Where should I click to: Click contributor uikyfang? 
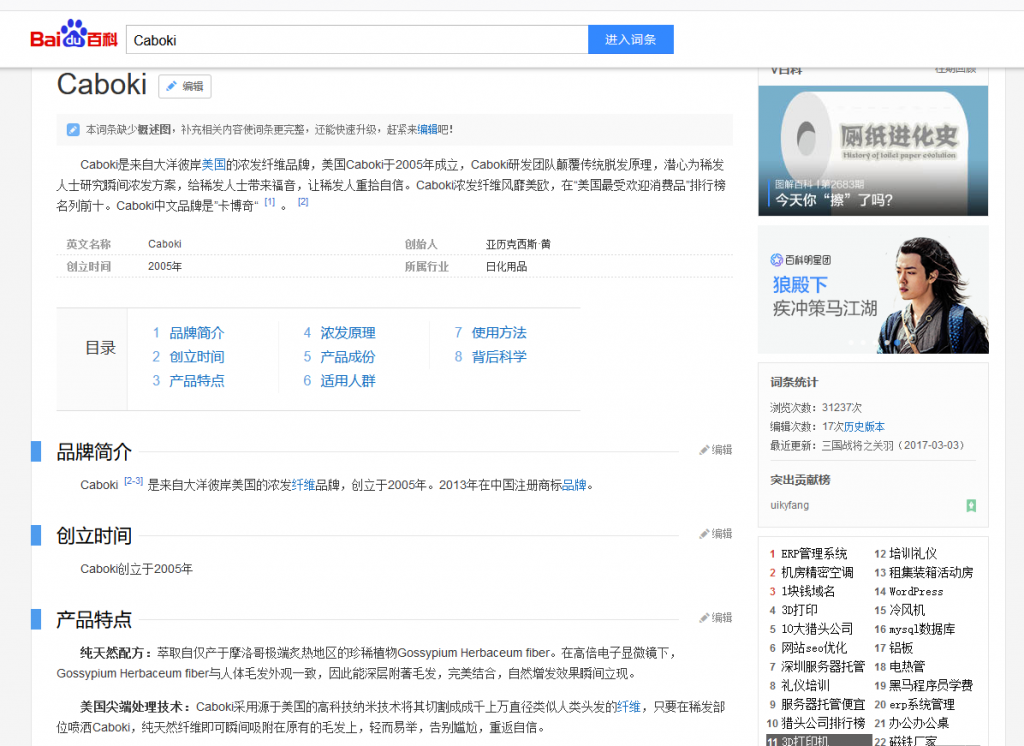(x=790, y=505)
